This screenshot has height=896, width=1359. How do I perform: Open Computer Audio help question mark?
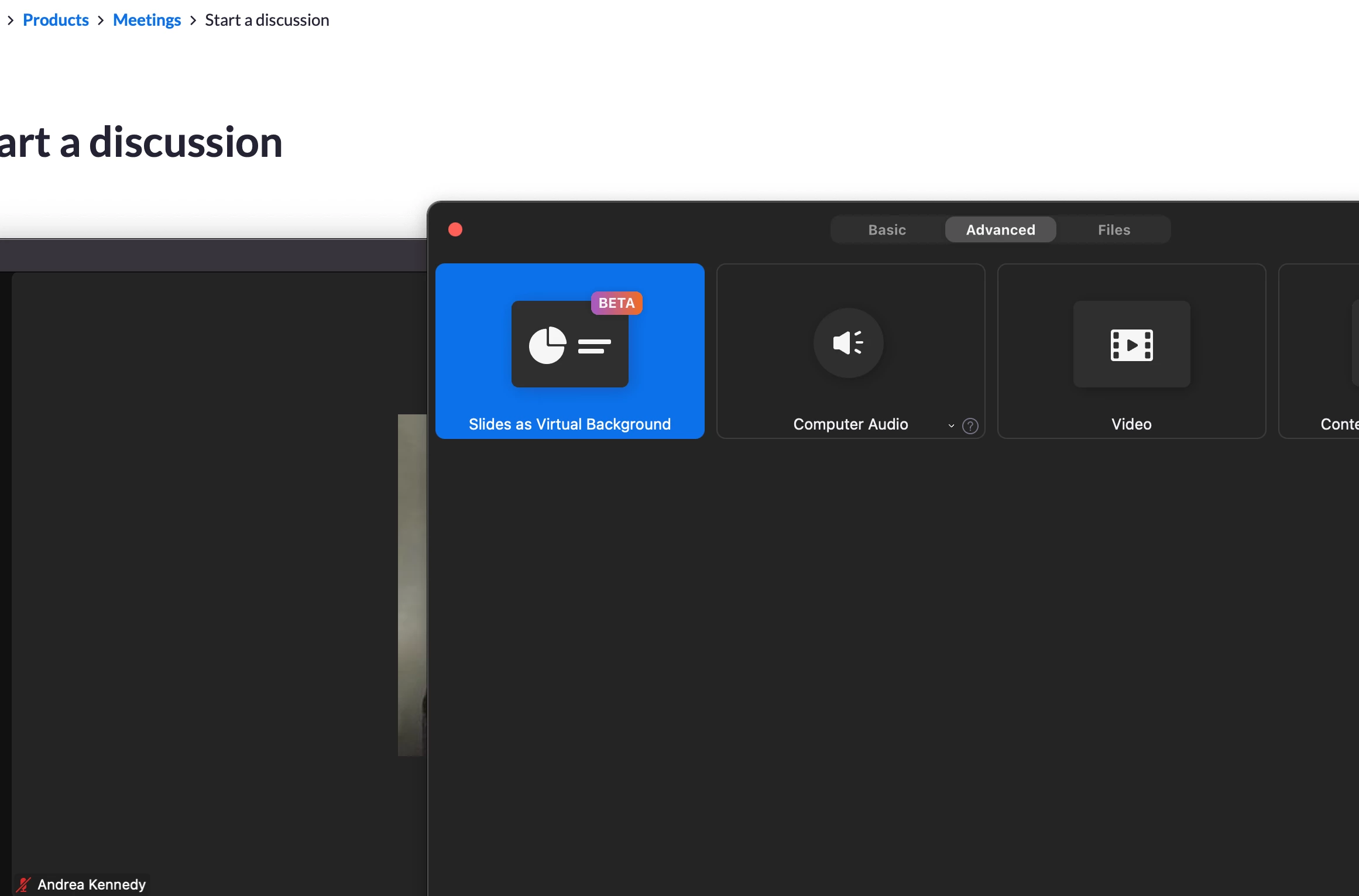pyautogui.click(x=970, y=426)
